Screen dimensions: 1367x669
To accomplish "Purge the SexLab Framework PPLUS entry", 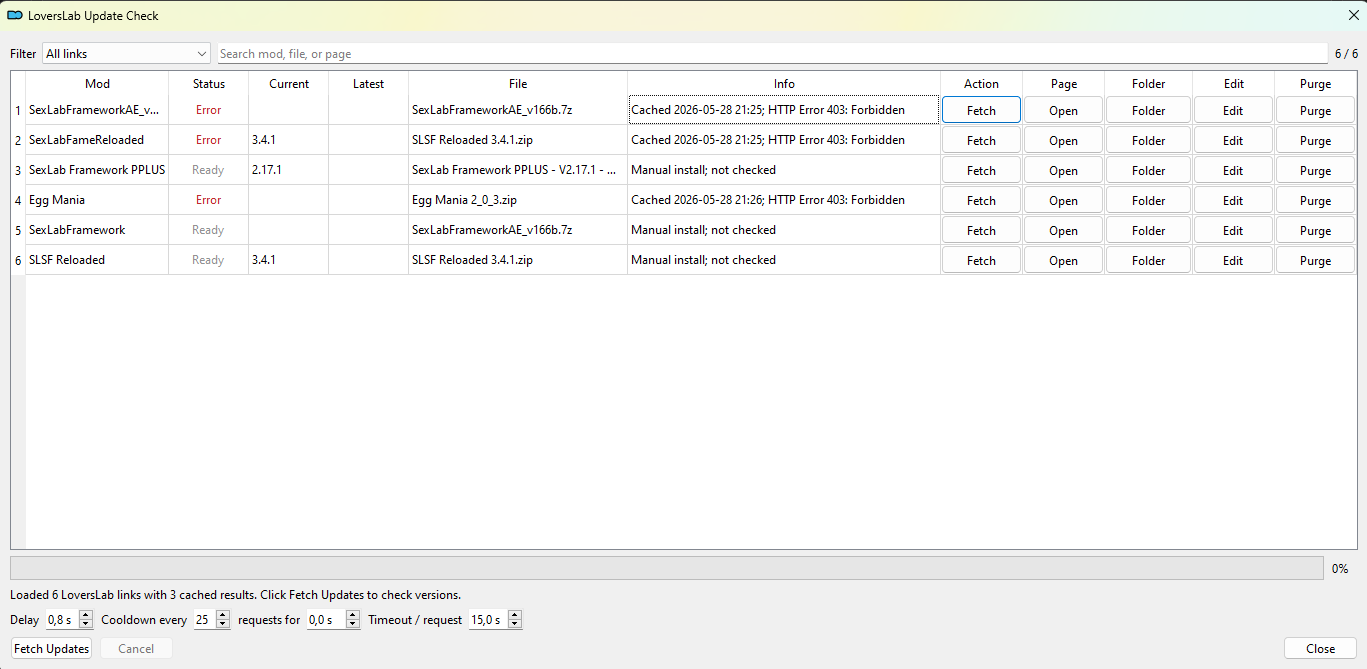I will click(1315, 170).
